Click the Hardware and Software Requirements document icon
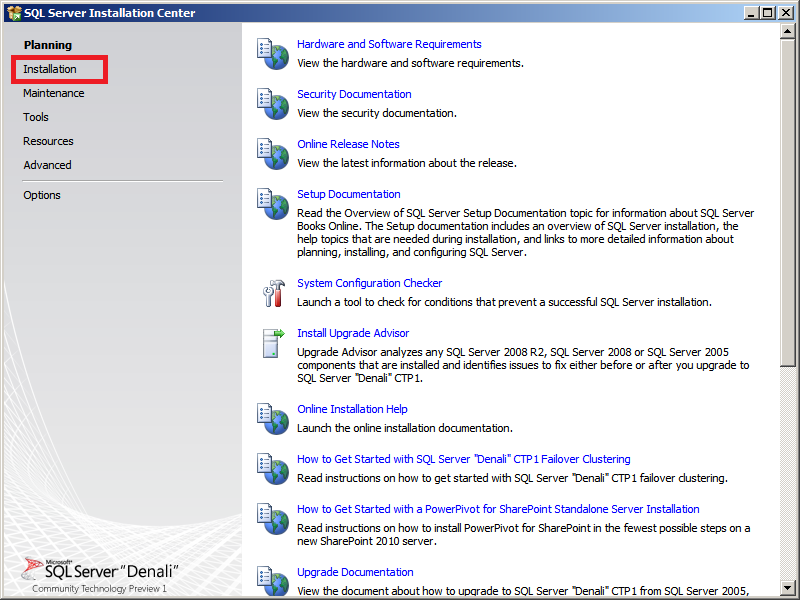 click(272, 54)
